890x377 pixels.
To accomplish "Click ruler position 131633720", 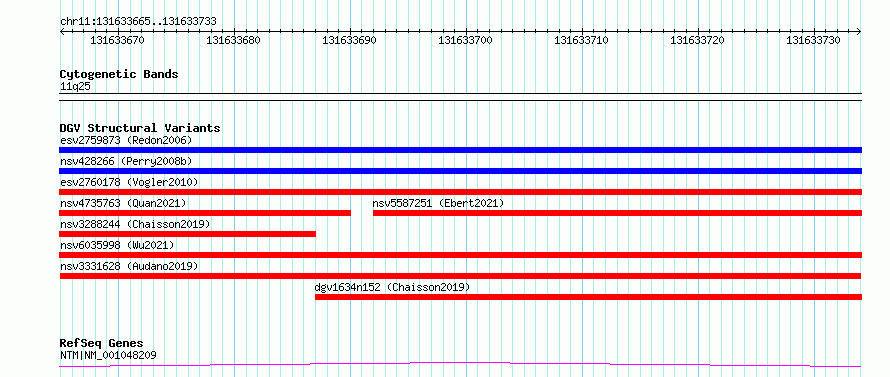I will point(698,40).
